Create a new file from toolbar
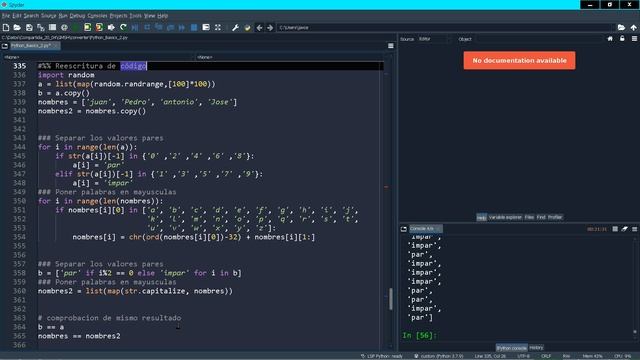Screen dimensions: 640x360 click(6, 27)
